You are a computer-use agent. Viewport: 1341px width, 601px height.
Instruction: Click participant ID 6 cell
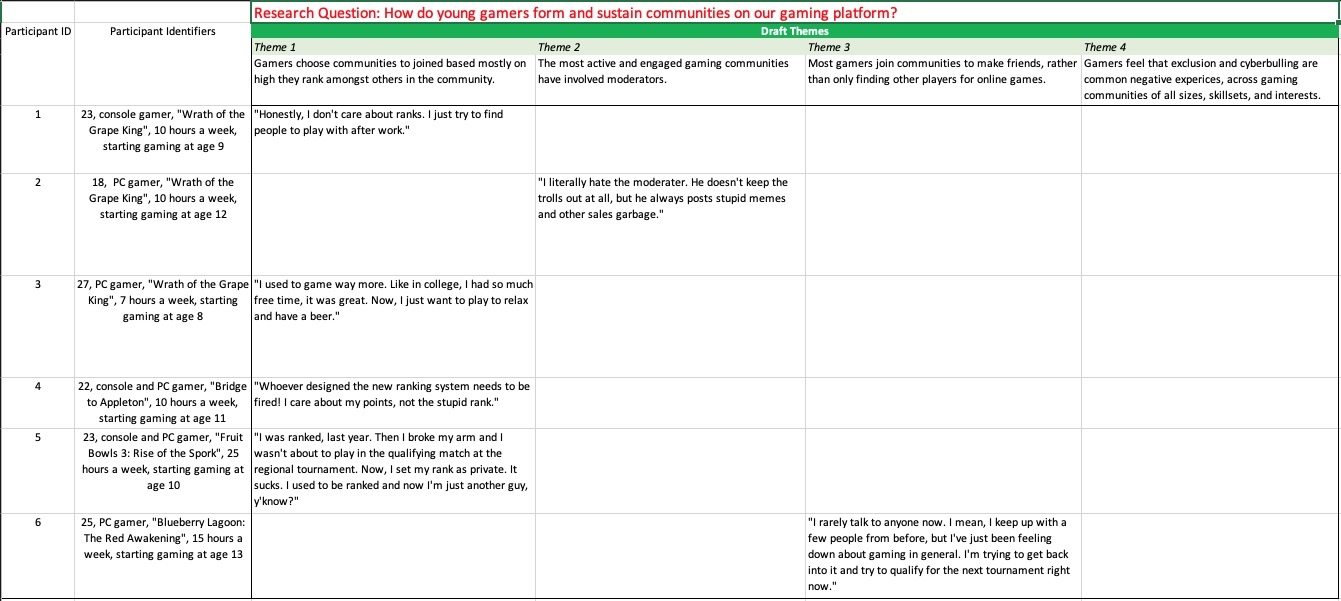click(x=38, y=556)
